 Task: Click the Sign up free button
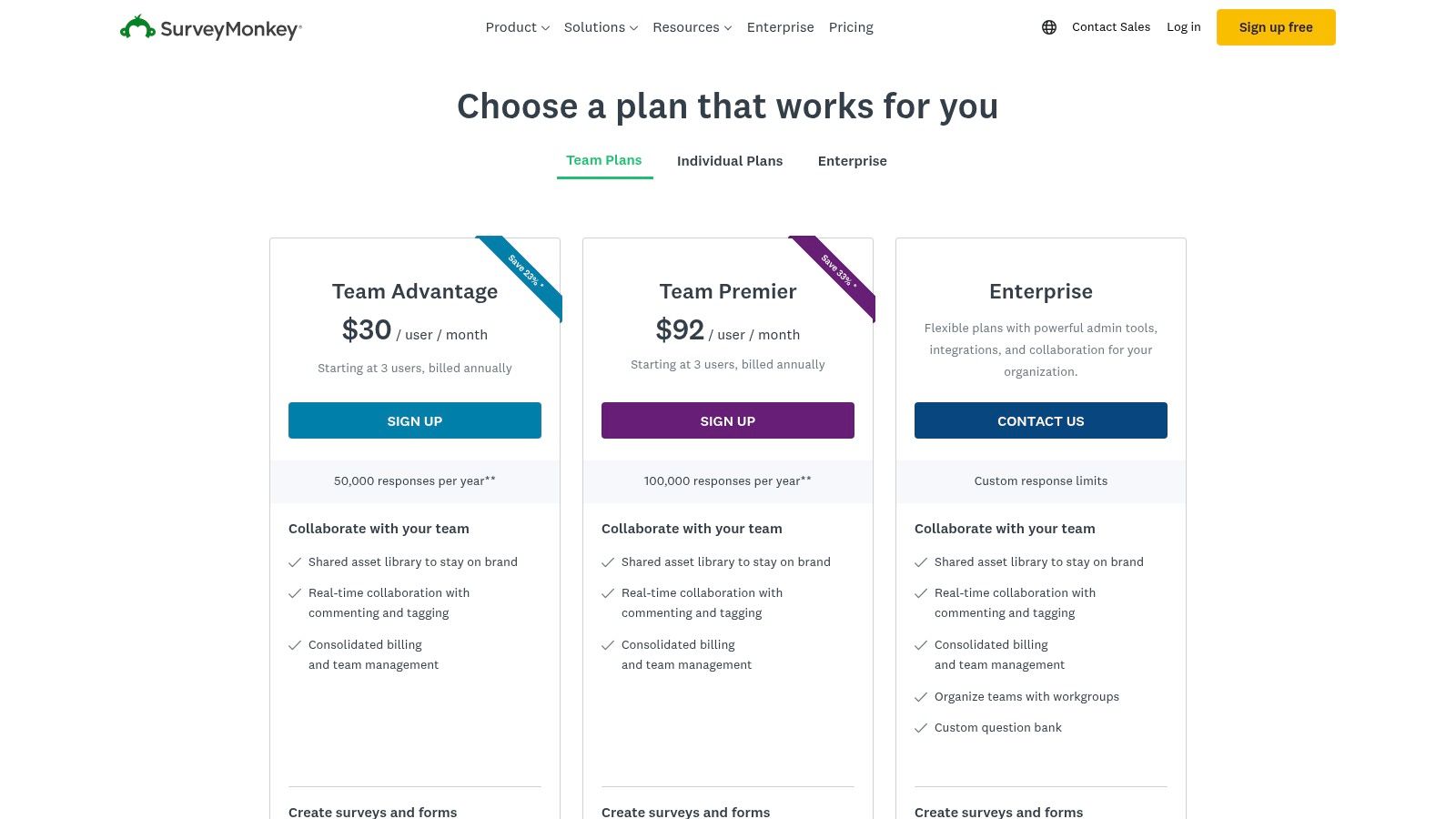(x=1276, y=27)
